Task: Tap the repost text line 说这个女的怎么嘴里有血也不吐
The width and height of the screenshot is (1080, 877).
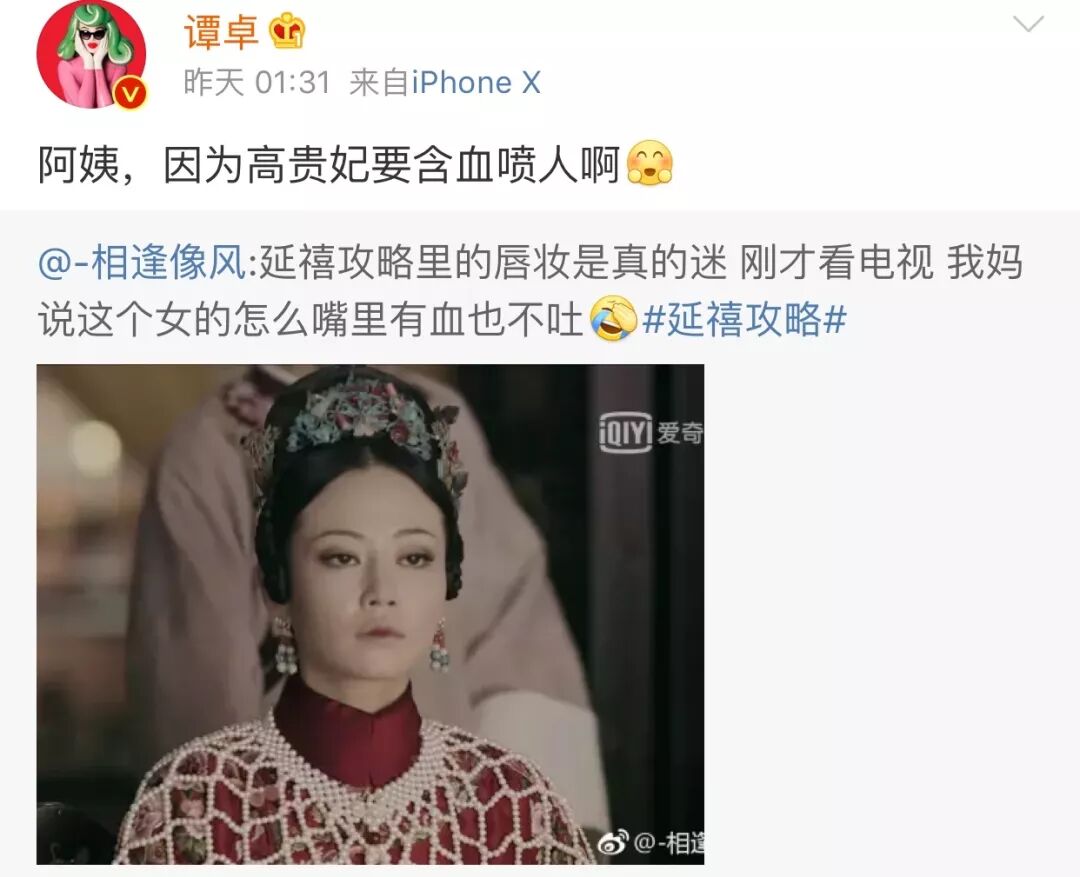Action: tap(311, 320)
